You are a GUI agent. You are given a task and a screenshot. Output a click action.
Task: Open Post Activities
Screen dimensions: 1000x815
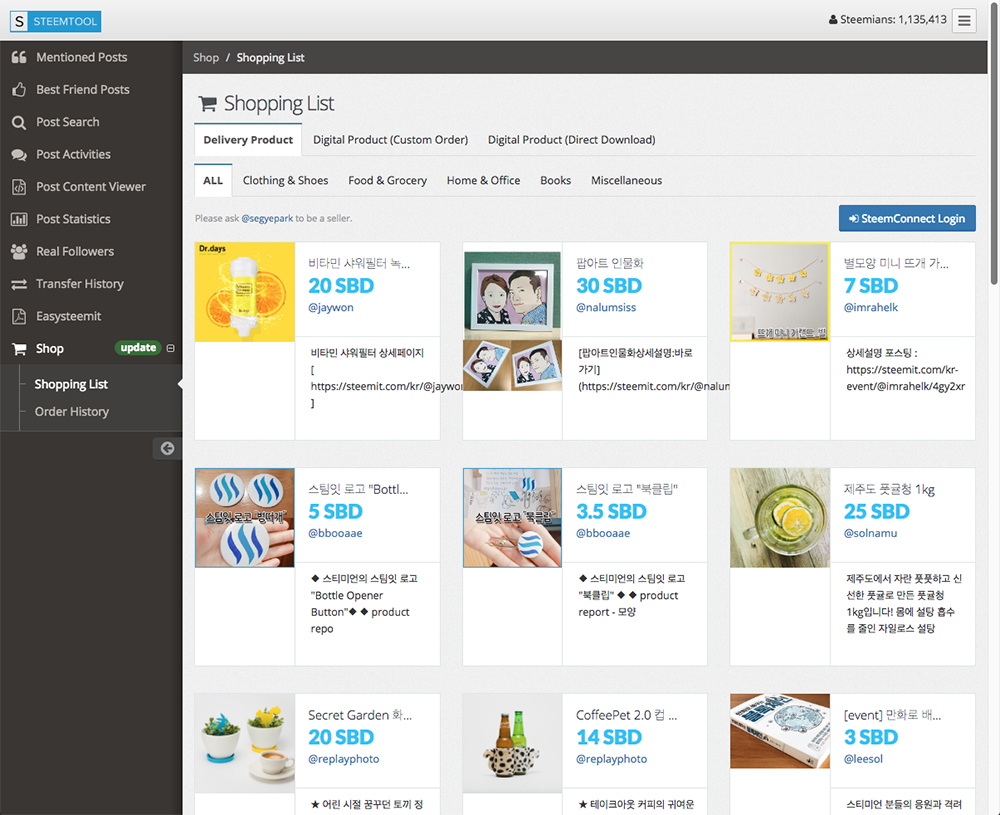73,155
